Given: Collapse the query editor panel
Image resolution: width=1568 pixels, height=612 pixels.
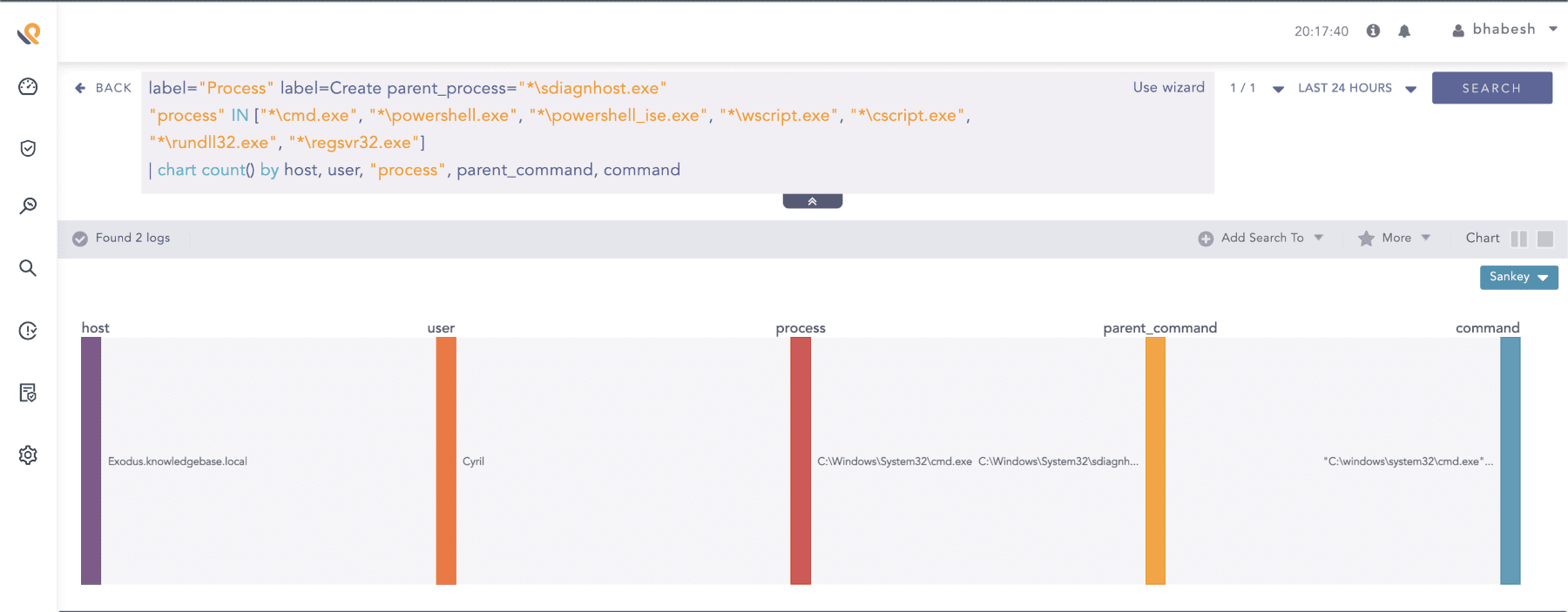Looking at the screenshot, I should click(812, 201).
